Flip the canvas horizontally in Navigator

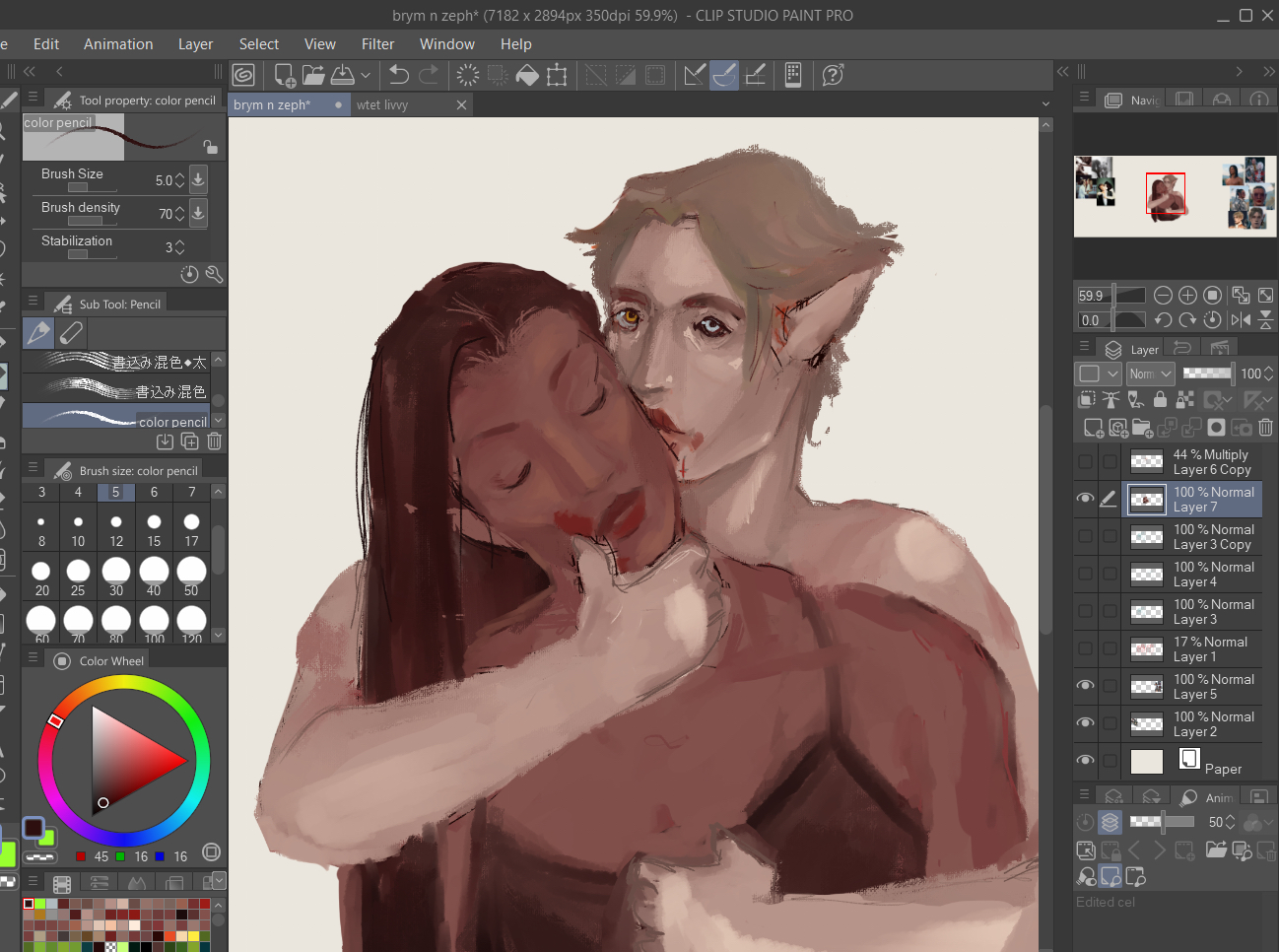click(x=1241, y=320)
